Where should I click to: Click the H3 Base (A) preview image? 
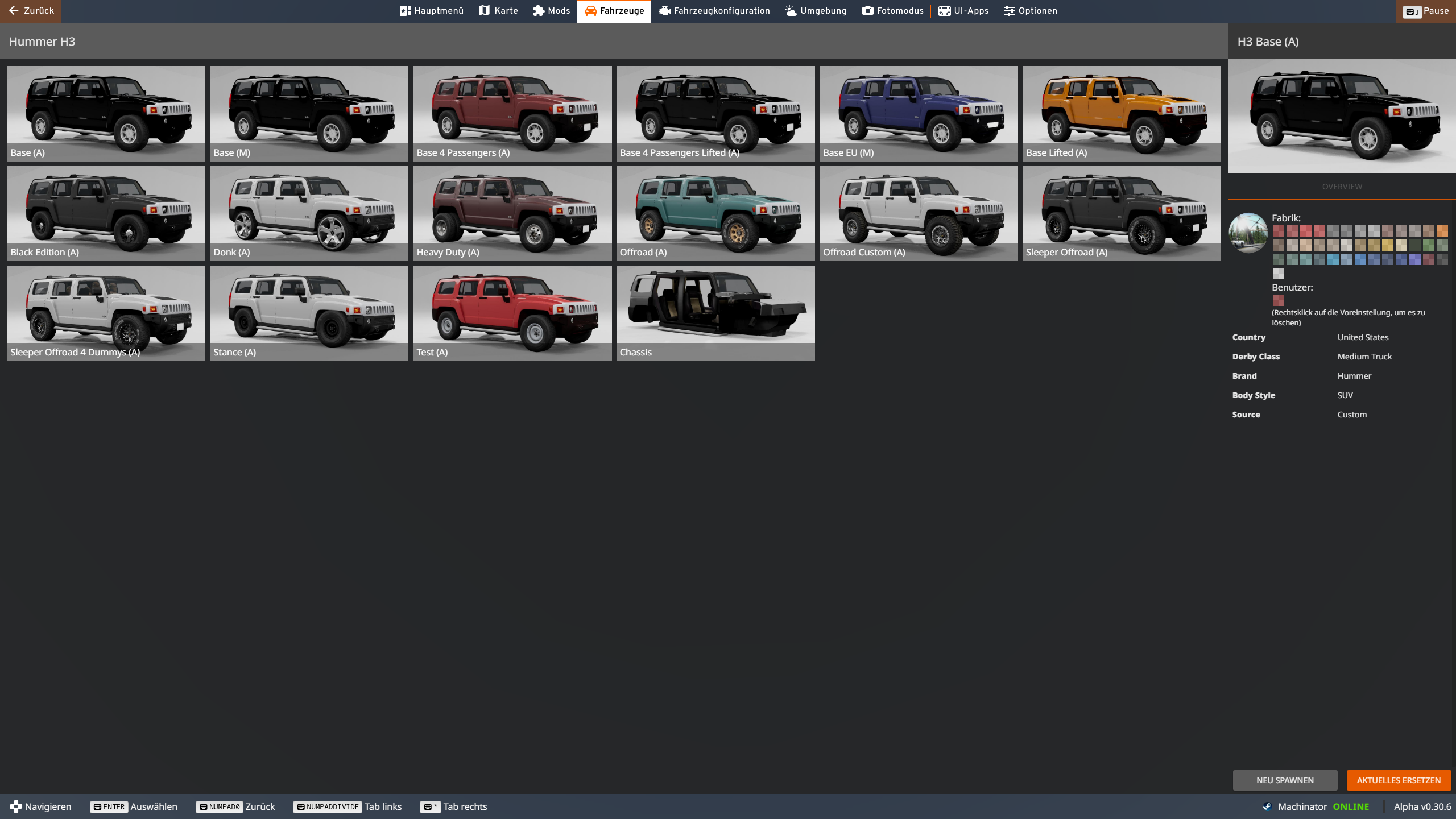click(x=1342, y=116)
